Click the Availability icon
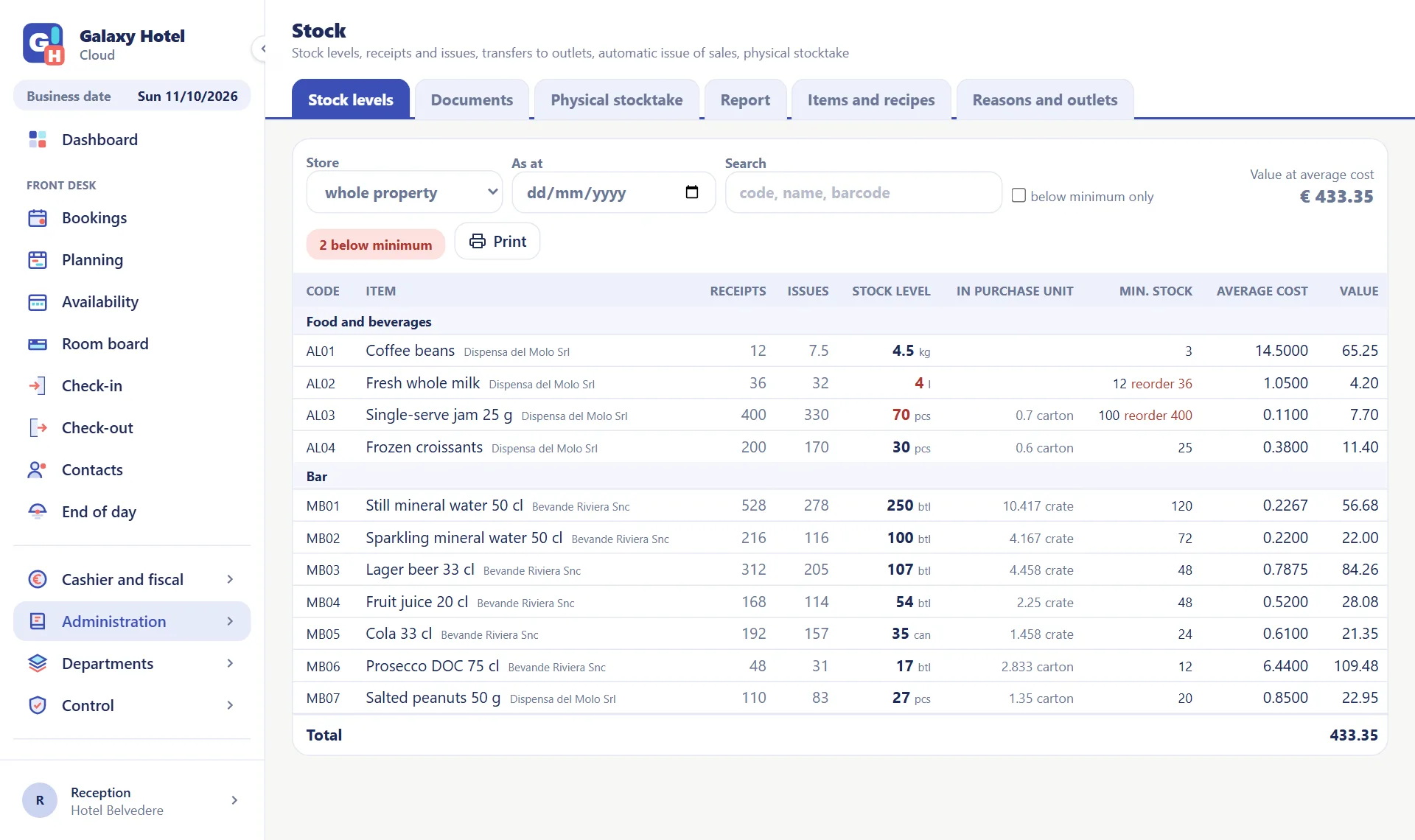 (38, 302)
